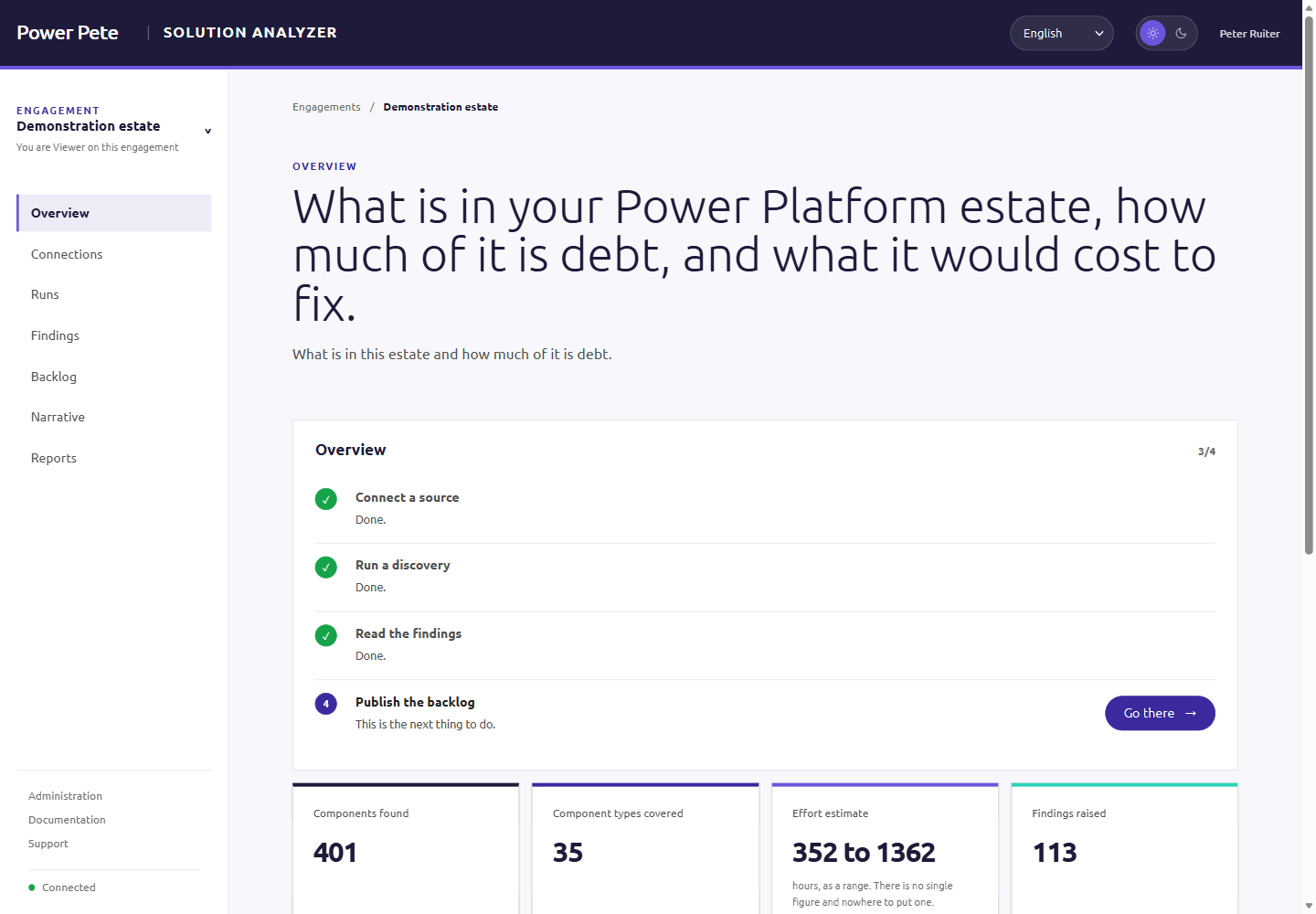Click 'This is the next thing to do.' text
Image resolution: width=1316 pixels, height=914 pixels.
(x=425, y=724)
